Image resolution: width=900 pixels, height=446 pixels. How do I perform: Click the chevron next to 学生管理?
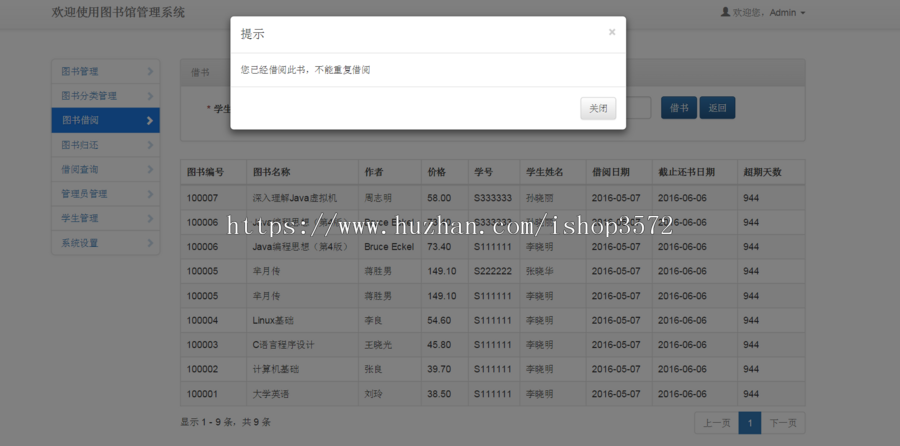[x=150, y=218]
